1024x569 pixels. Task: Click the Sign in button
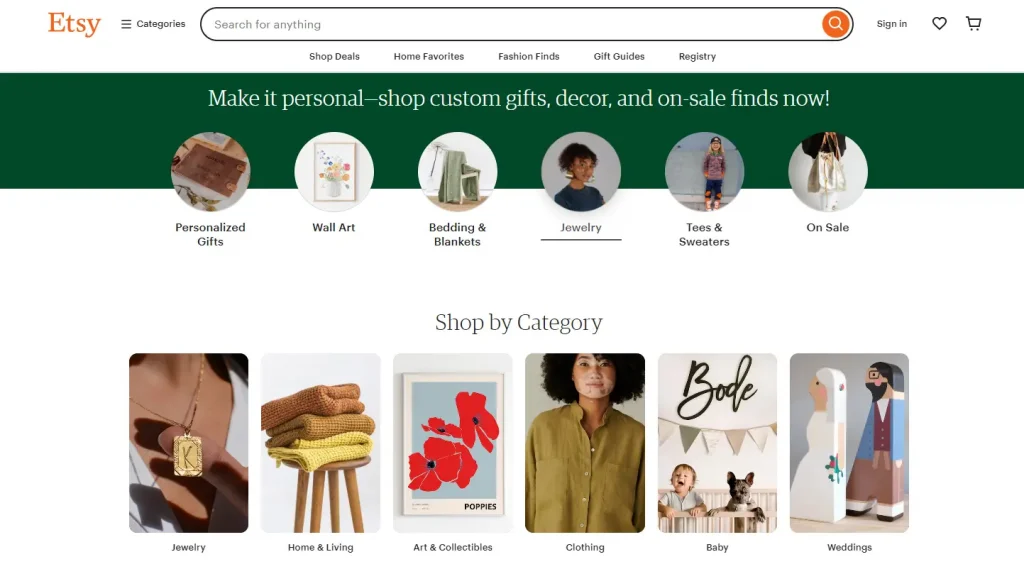click(x=892, y=24)
